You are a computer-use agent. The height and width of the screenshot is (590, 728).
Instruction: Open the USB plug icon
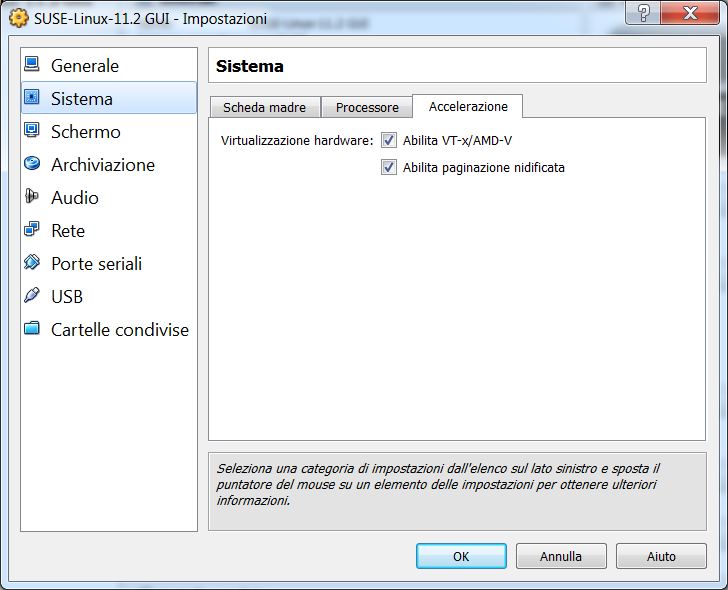tap(32, 297)
